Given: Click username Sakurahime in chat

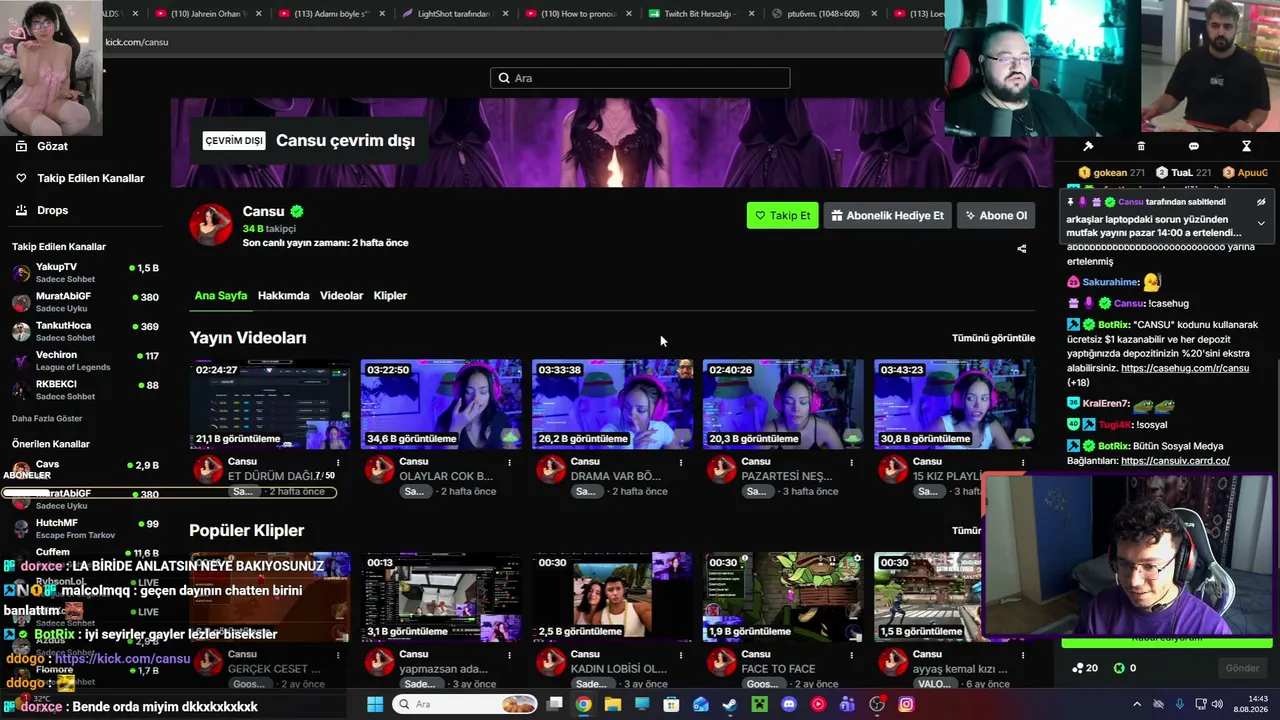Looking at the screenshot, I should pos(1111,282).
